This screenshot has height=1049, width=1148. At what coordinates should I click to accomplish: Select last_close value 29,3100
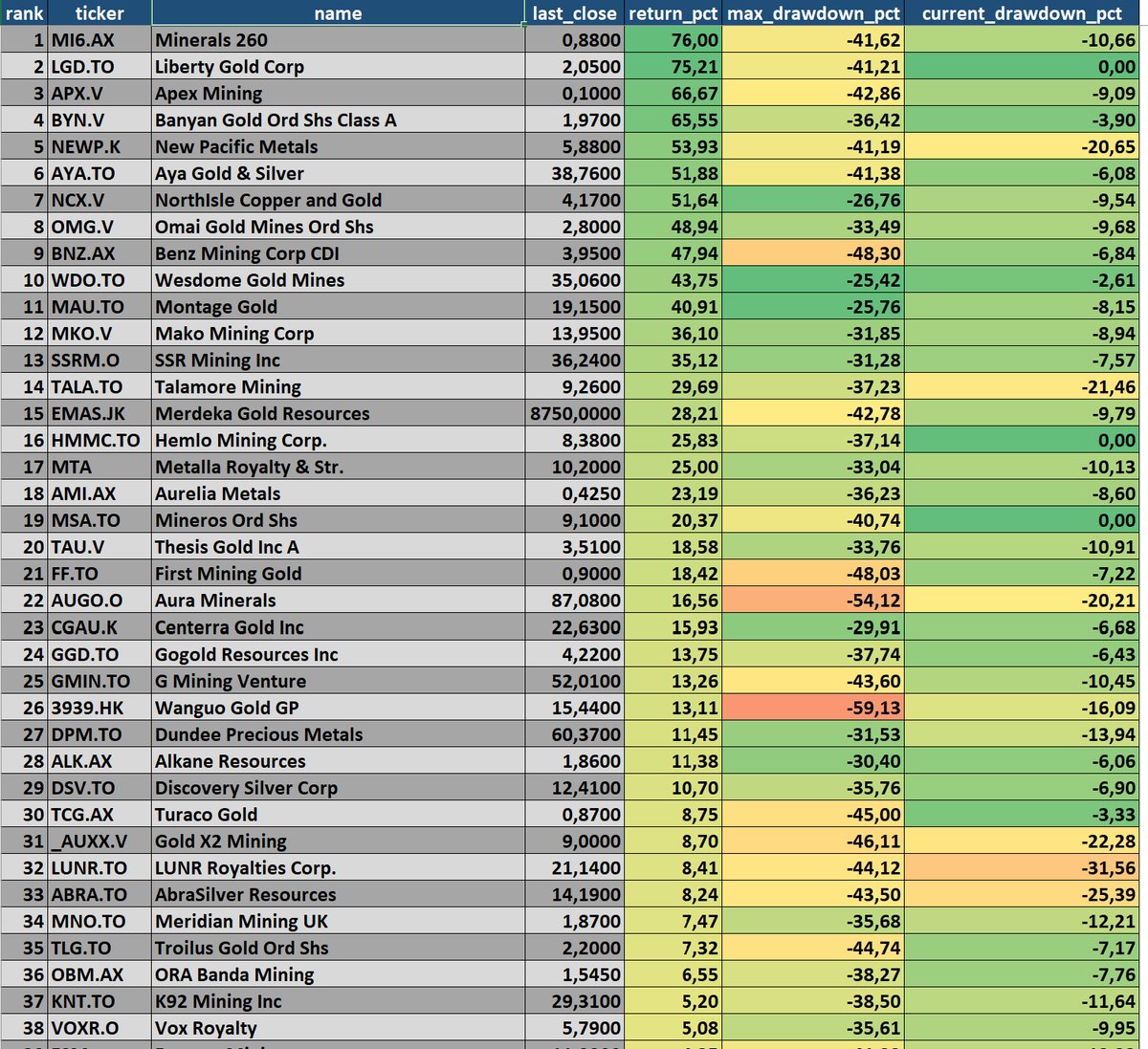(x=575, y=1002)
